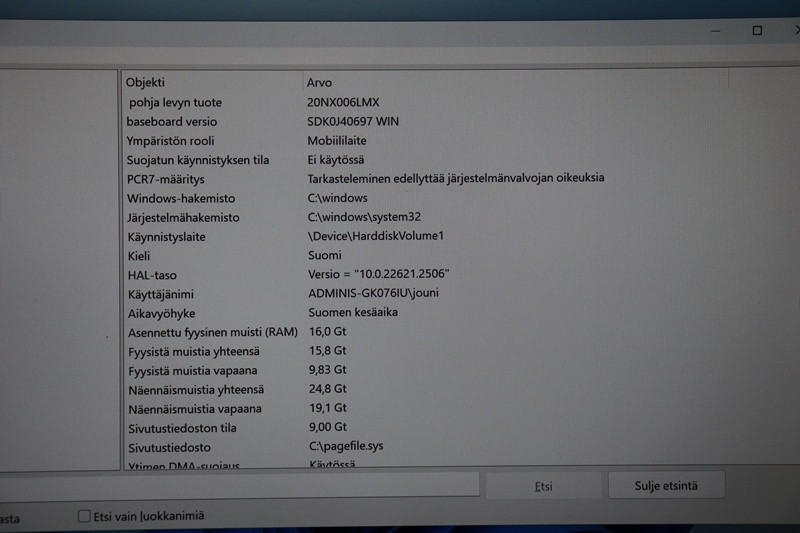Select the value C:\windows
The image size is (800, 533).
337,197
